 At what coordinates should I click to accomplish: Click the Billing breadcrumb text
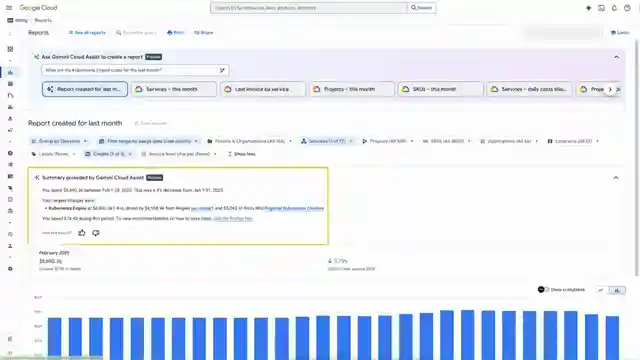tap(21, 20)
